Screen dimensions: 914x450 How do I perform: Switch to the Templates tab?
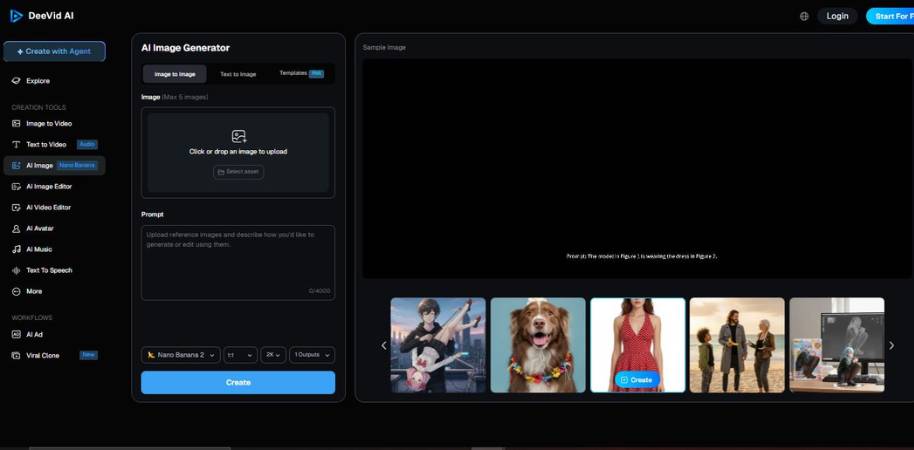point(300,74)
